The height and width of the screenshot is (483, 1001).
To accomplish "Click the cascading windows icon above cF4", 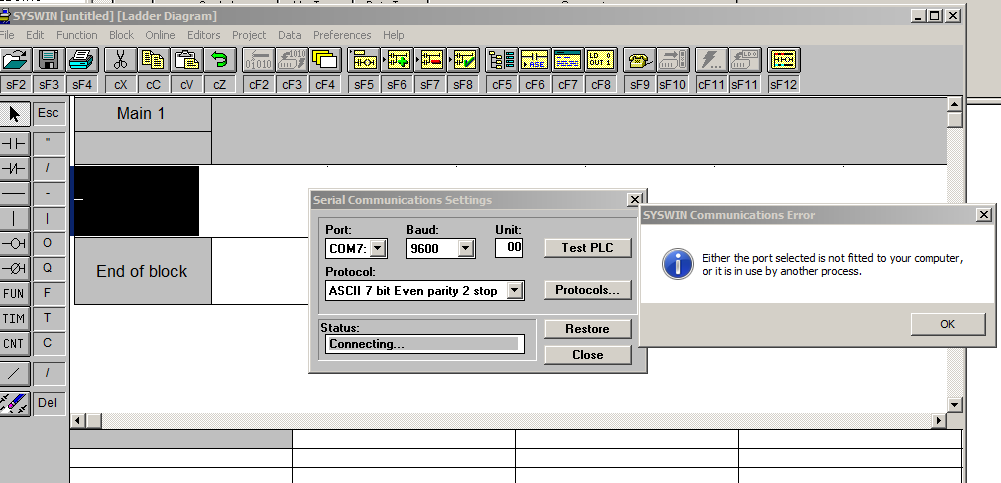I will (x=324, y=60).
